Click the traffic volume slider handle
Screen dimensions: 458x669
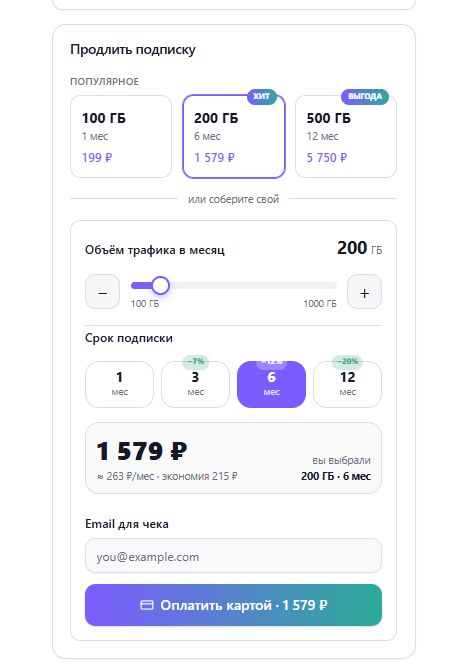[161, 285]
